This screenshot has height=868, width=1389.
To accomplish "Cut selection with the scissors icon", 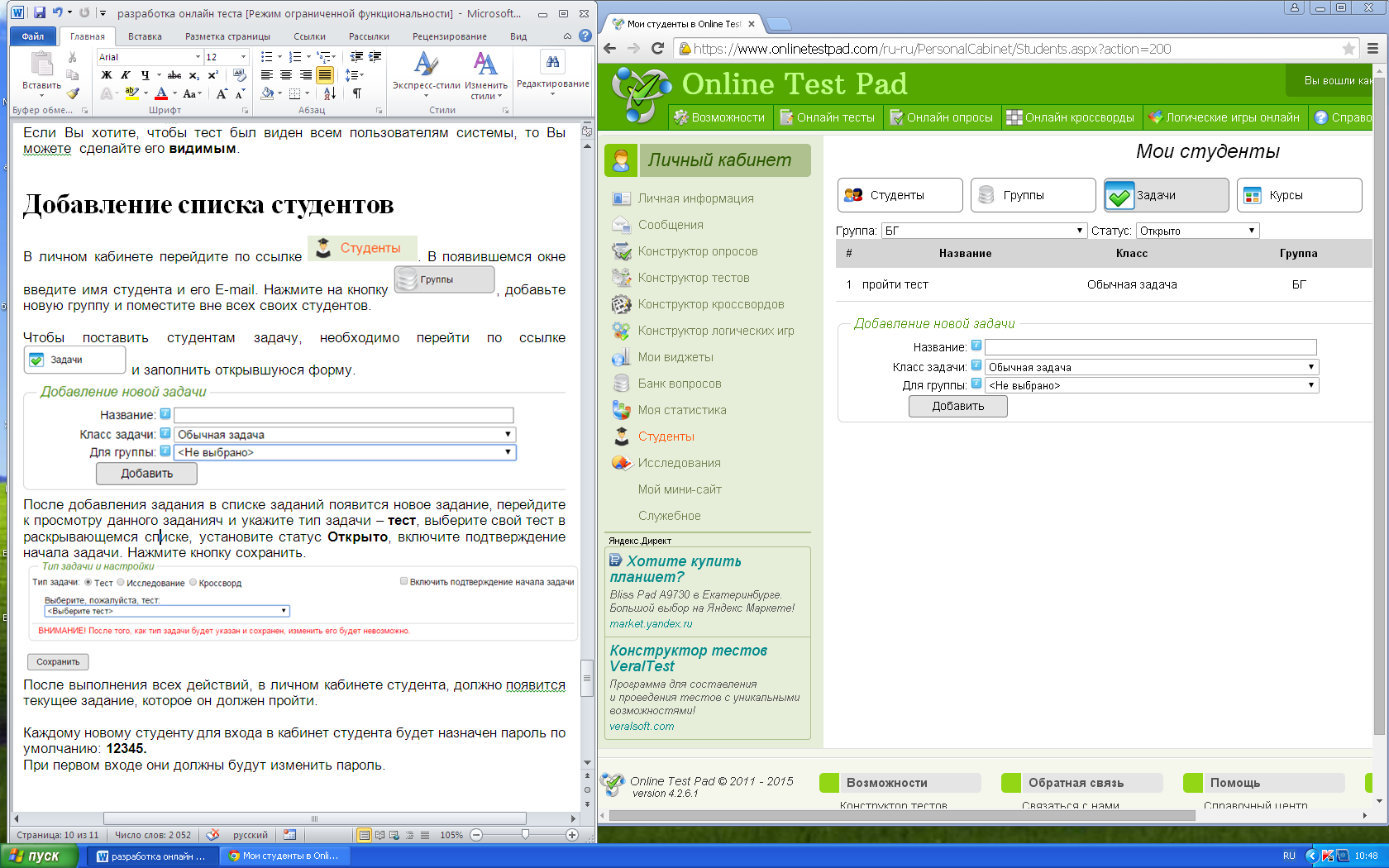I will pos(73,57).
